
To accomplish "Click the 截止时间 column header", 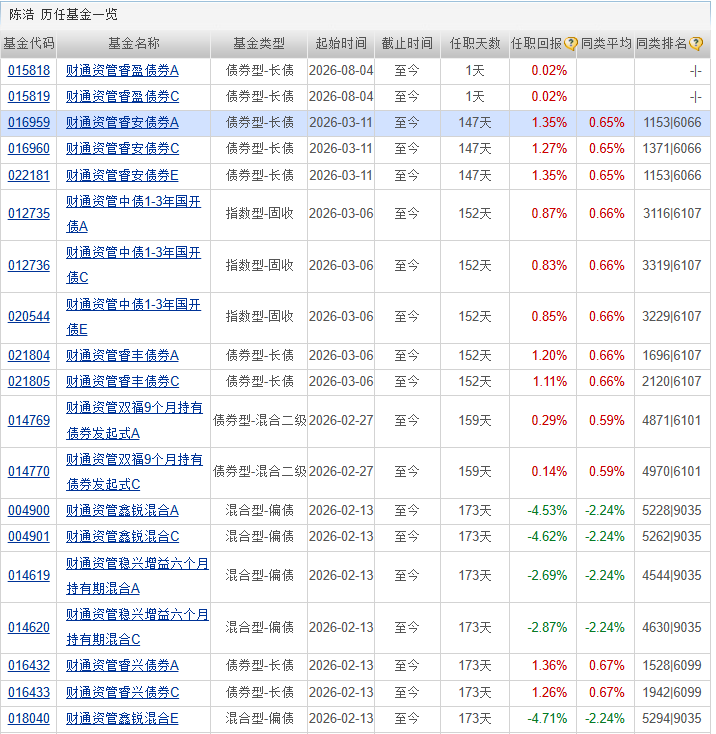I will pos(407,44).
